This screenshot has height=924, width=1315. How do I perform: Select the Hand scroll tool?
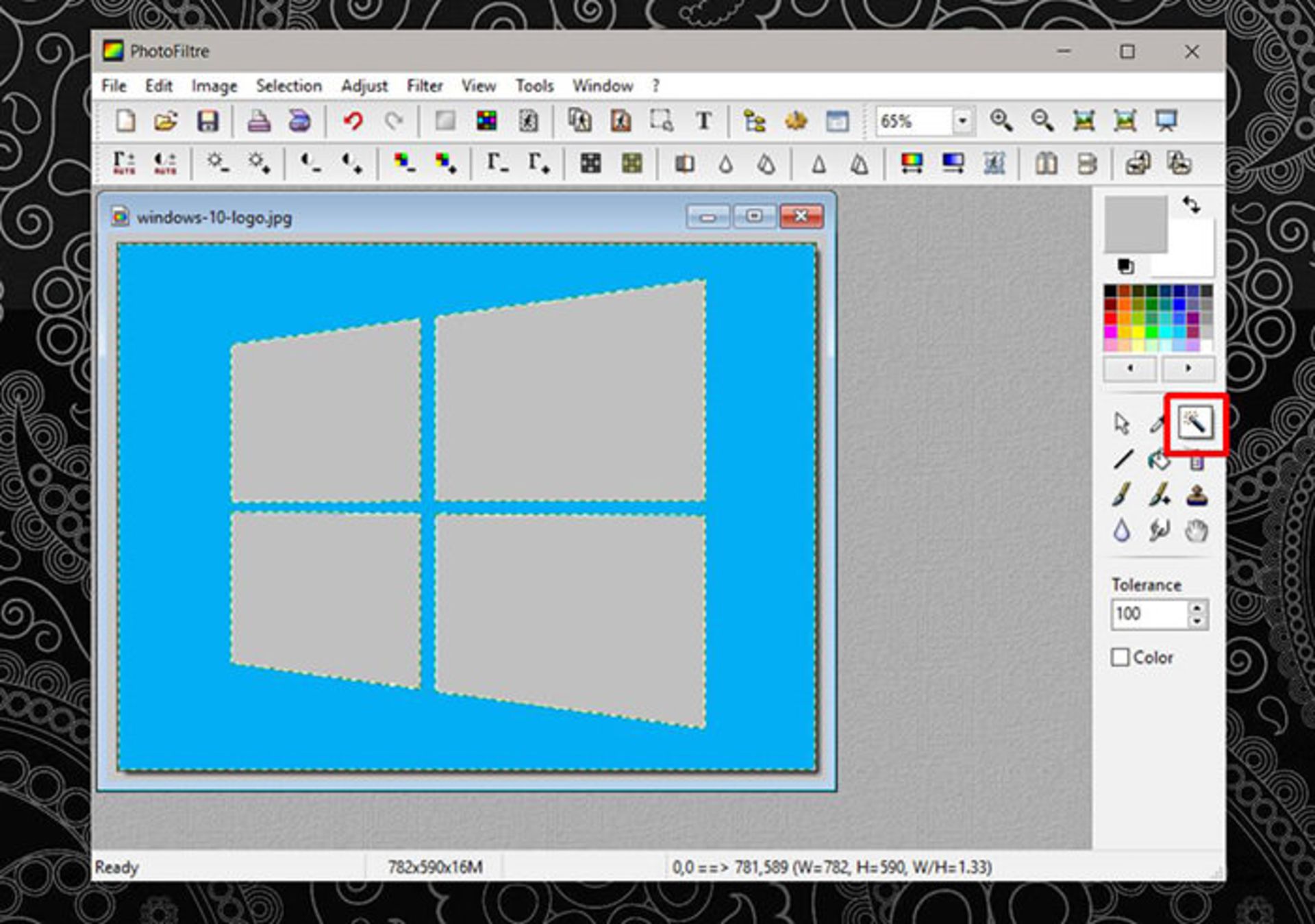(1197, 531)
